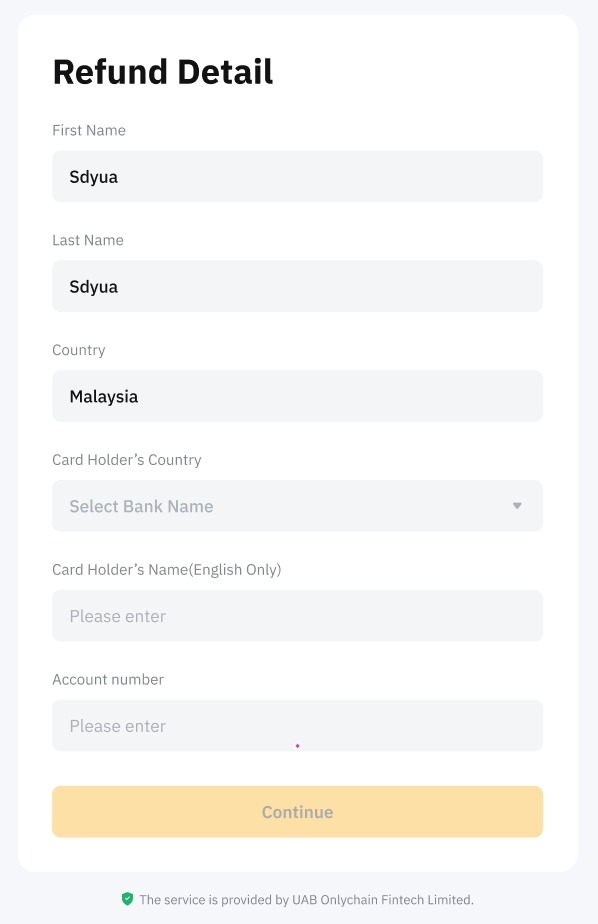598x924 pixels.
Task: Click the Last Name input field
Action: click(x=298, y=286)
